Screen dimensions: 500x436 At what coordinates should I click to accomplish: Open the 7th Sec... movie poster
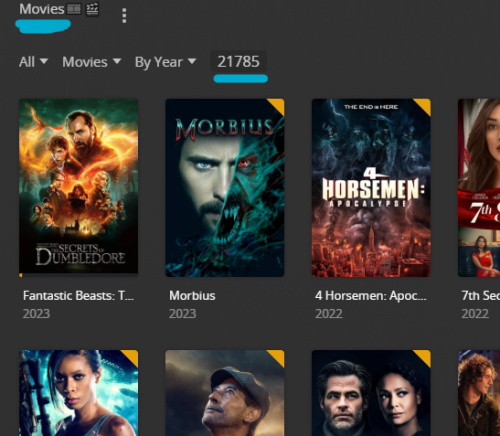(x=479, y=188)
